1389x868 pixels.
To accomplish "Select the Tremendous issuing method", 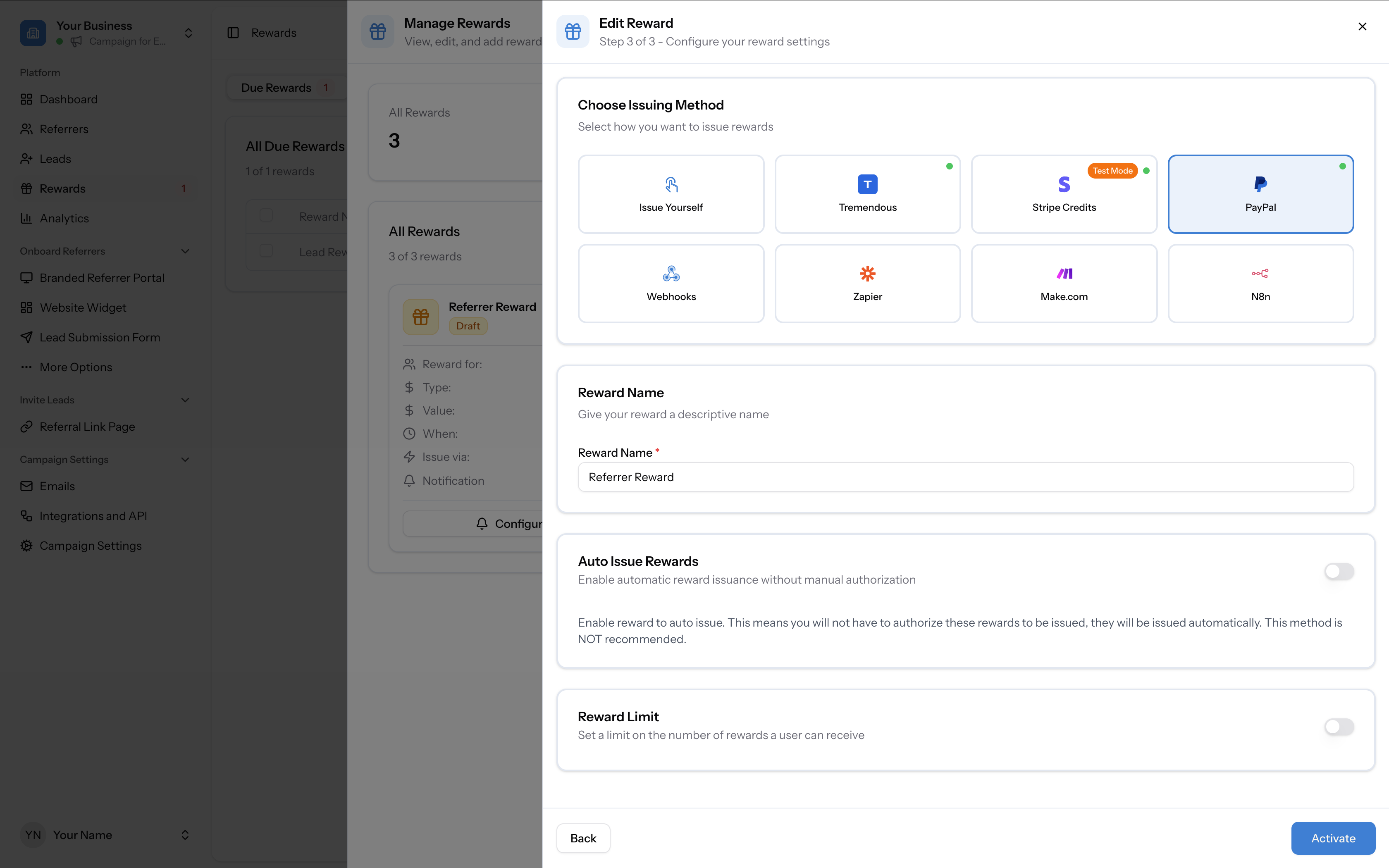I will (x=867, y=194).
